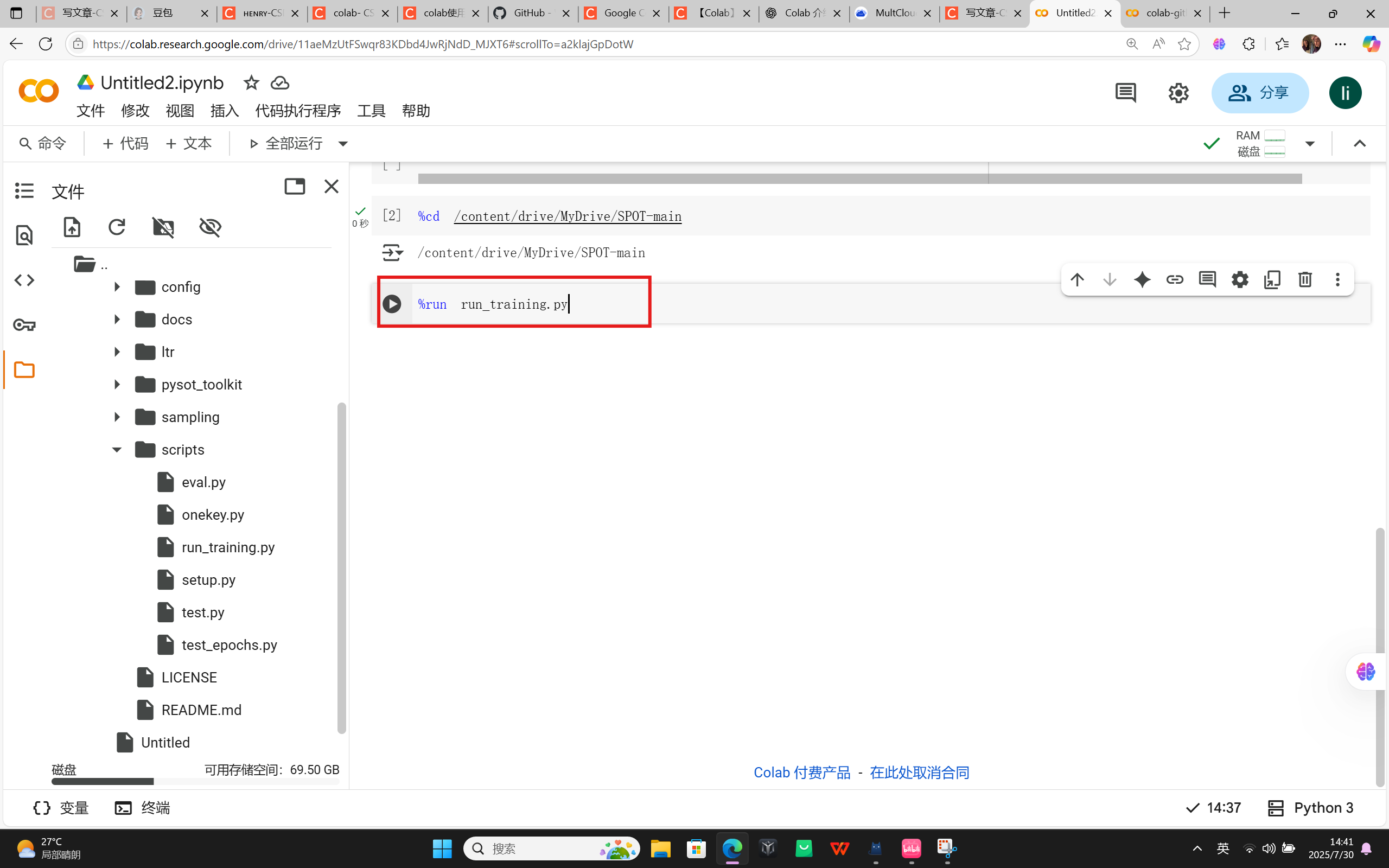Expand the config folder
Image resolution: width=1389 pixels, height=868 pixels.
(x=117, y=286)
